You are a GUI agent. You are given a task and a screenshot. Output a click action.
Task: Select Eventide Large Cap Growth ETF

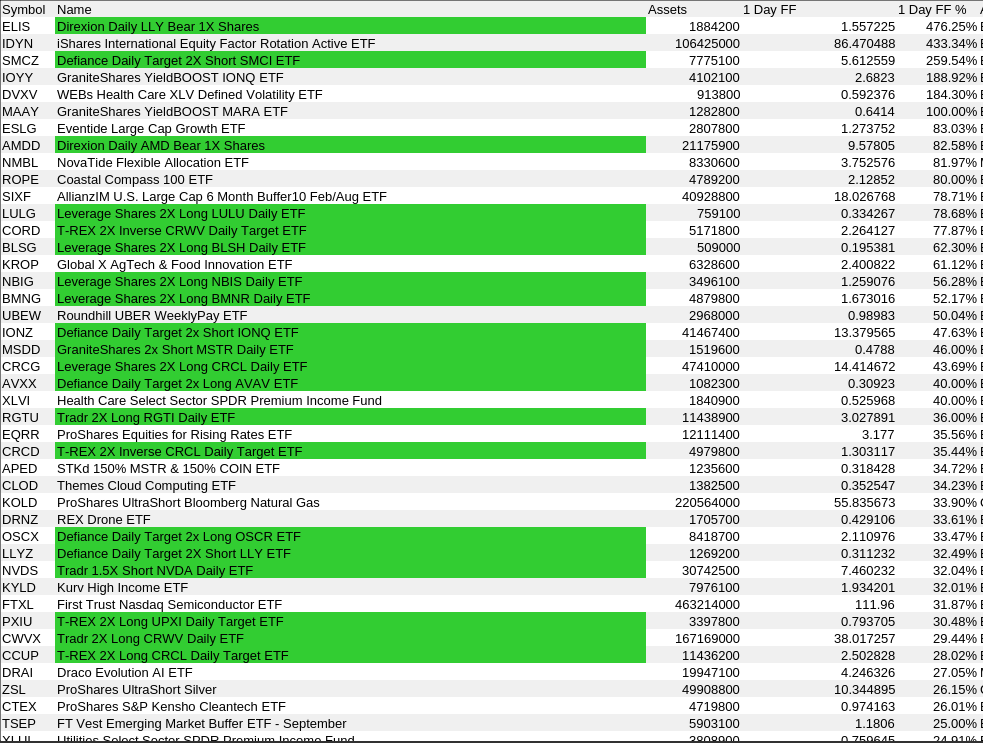pyautogui.click(x=151, y=128)
